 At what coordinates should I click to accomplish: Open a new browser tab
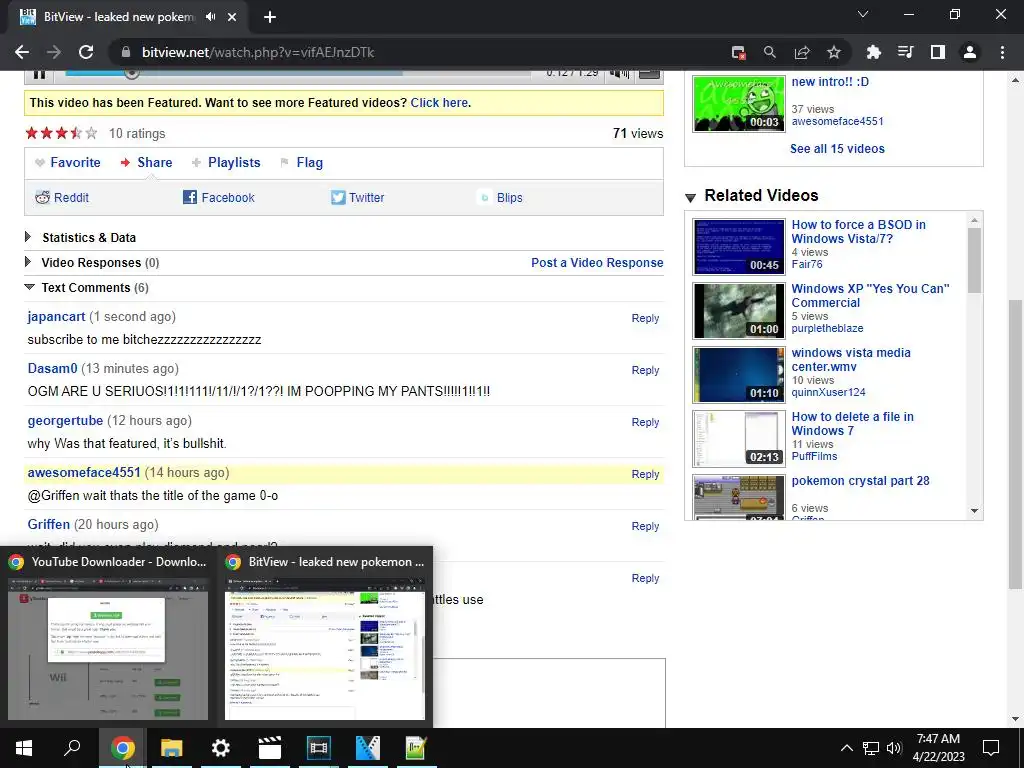[x=270, y=17]
